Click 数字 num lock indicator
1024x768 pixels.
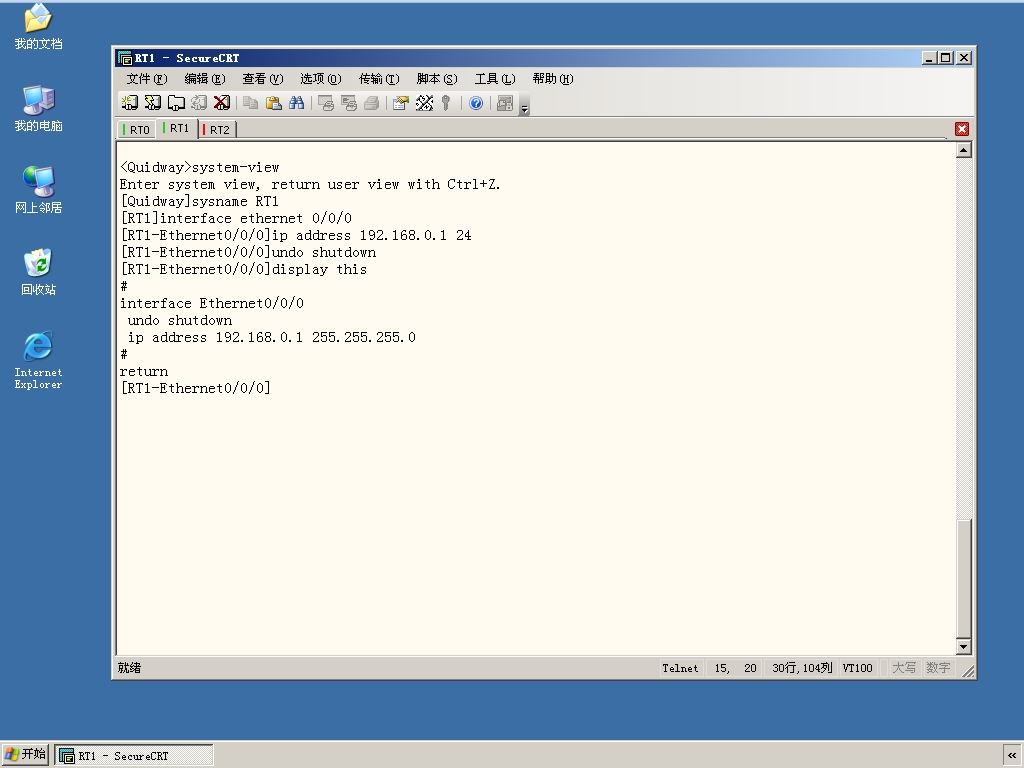point(938,668)
